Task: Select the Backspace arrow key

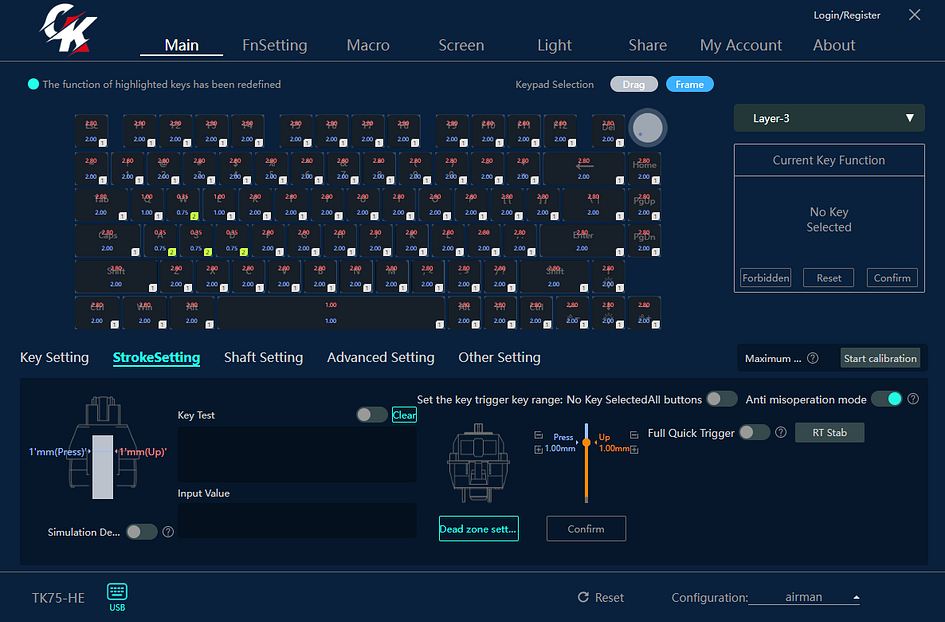Action: [x=584, y=168]
